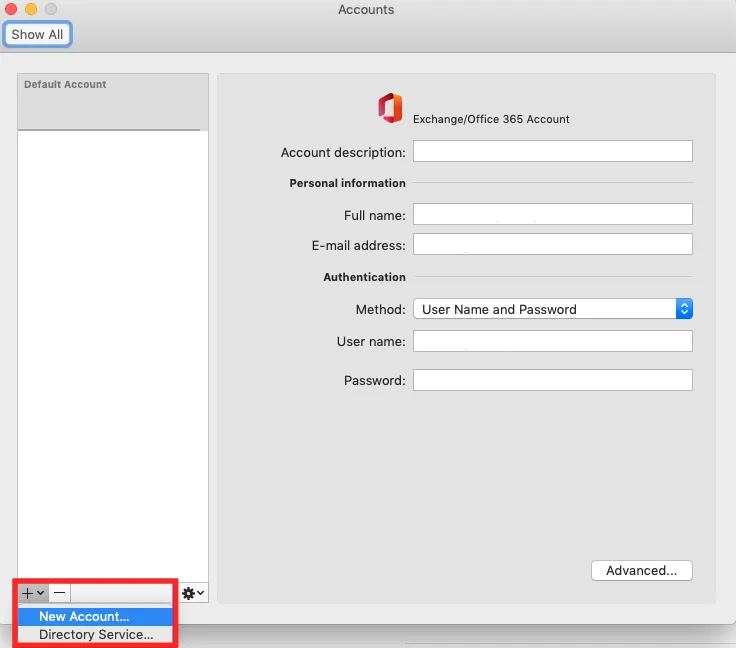Viewport: 736px width, 648px height.
Task: Click the User name field
Action: (x=552, y=341)
